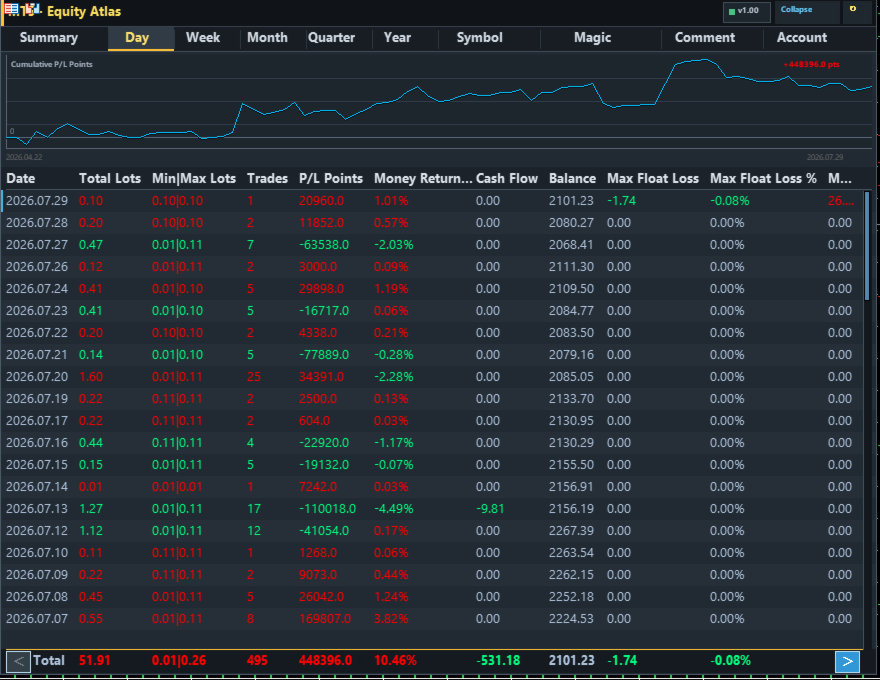Sort by Max Float Loss column header
The width and height of the screenshot is (880, 680).
click(653, 178)
